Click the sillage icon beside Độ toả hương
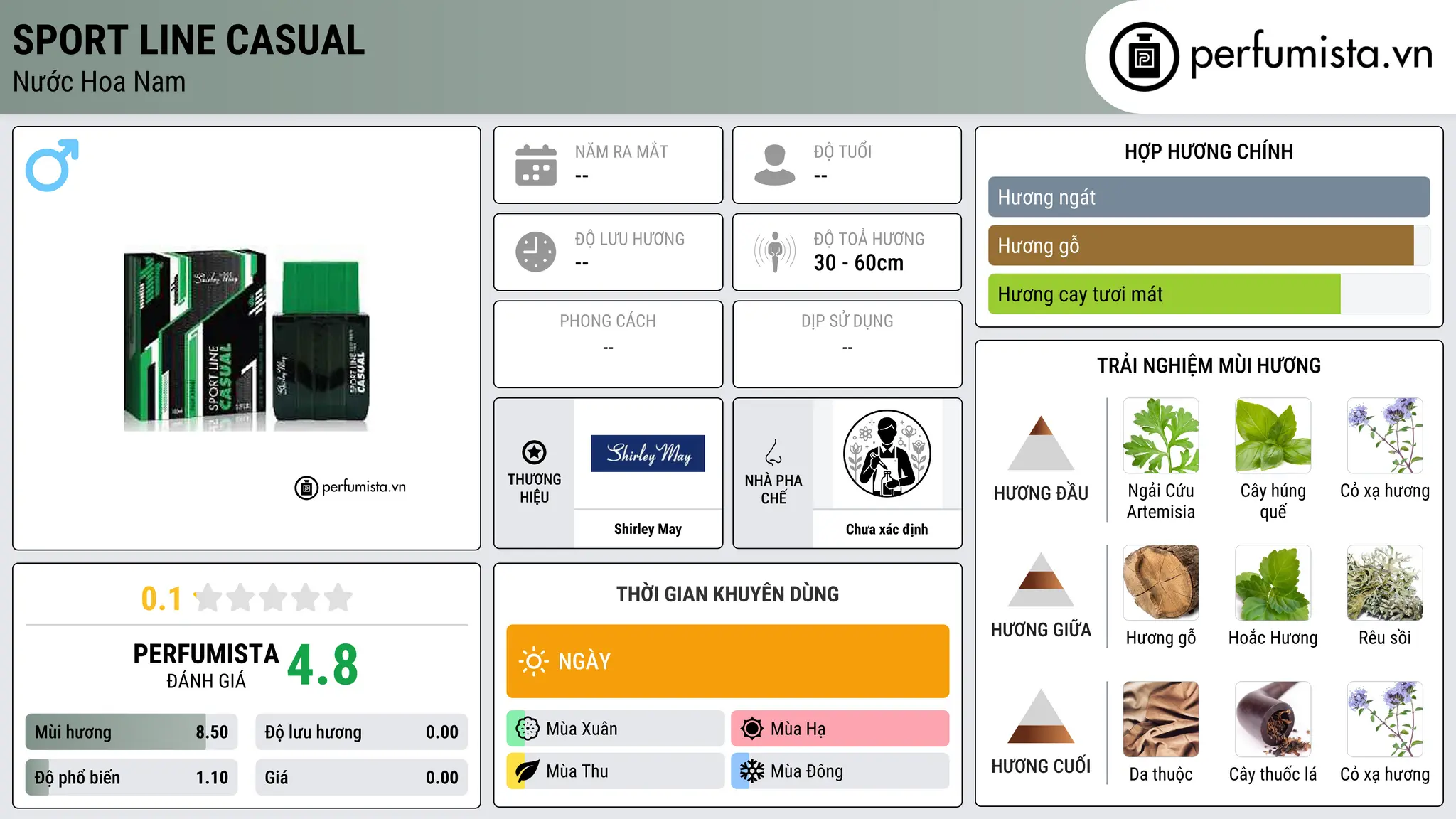This screenshot has width=1456, height=819. [x=775, y=252]
